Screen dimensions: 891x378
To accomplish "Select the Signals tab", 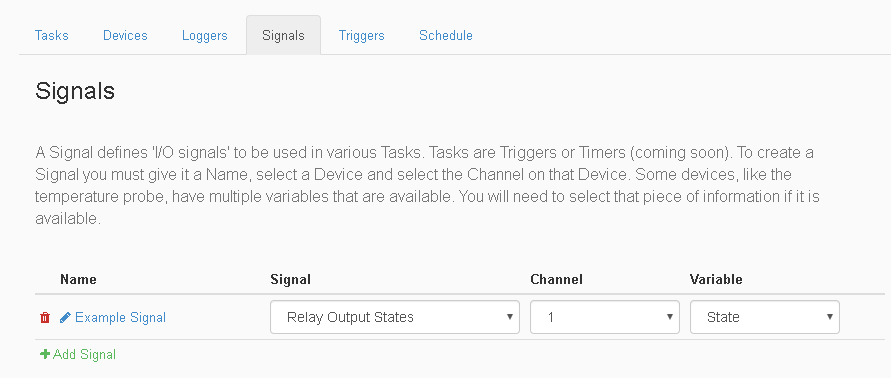I will coord(283,35).
